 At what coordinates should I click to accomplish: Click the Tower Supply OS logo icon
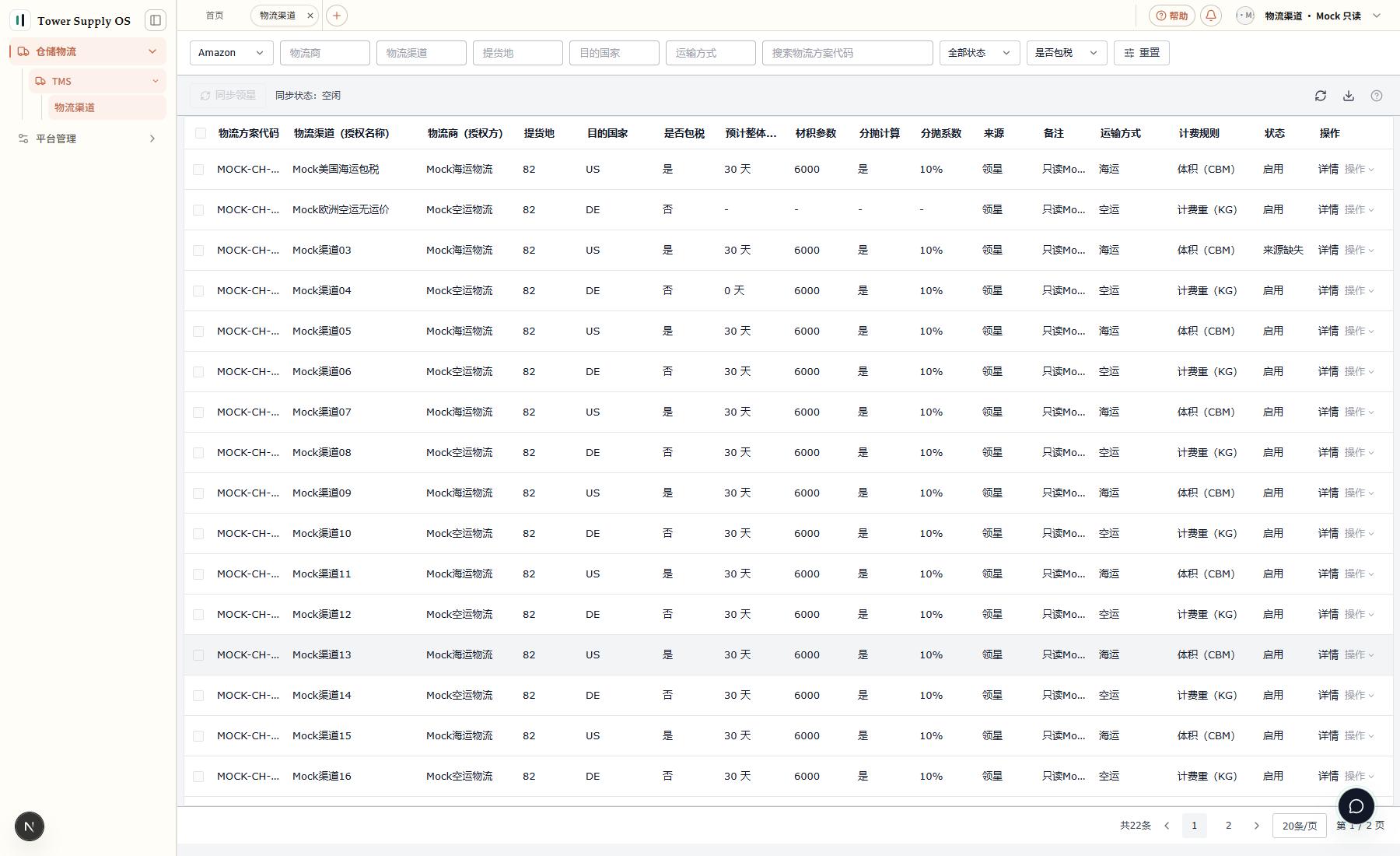coord(20,20)
